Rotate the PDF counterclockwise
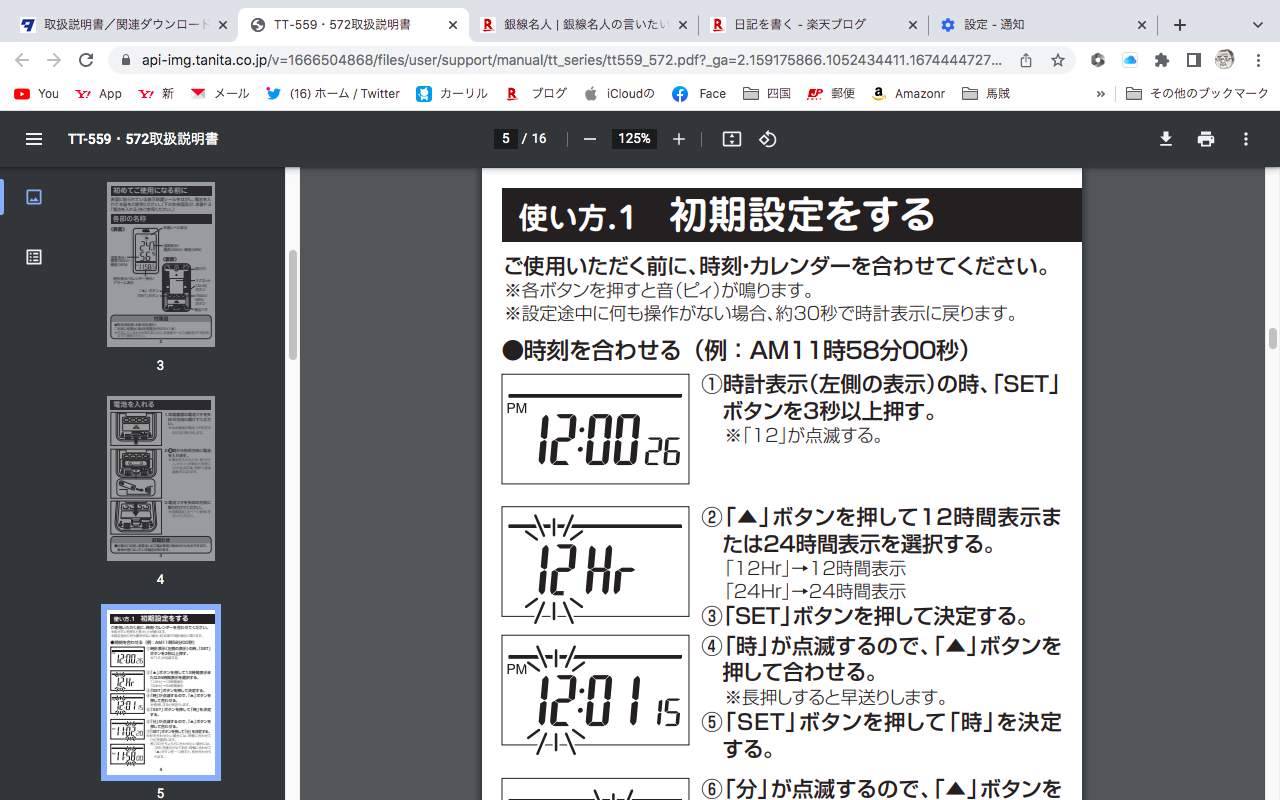Screen dimensions: 1280x800 768,139
